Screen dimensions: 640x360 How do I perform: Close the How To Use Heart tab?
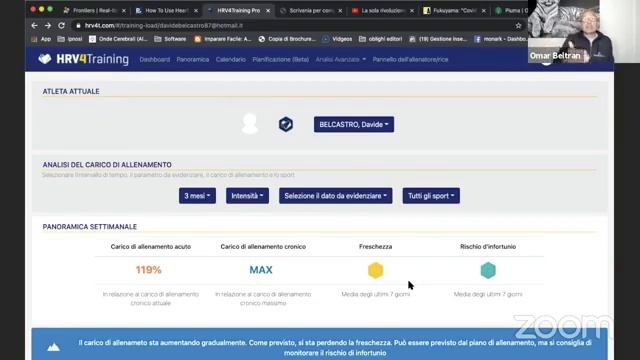tap(196, 11)
